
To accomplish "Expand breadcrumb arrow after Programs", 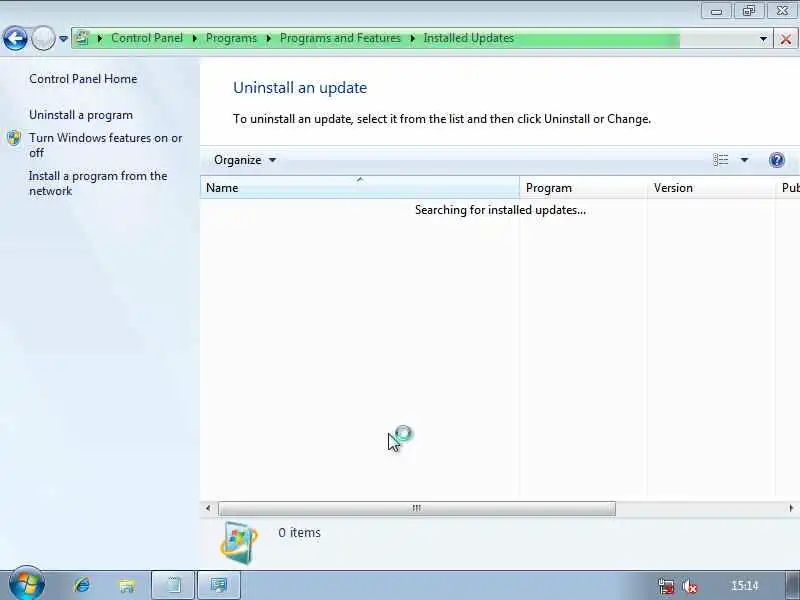I will (x=268, y=38).
